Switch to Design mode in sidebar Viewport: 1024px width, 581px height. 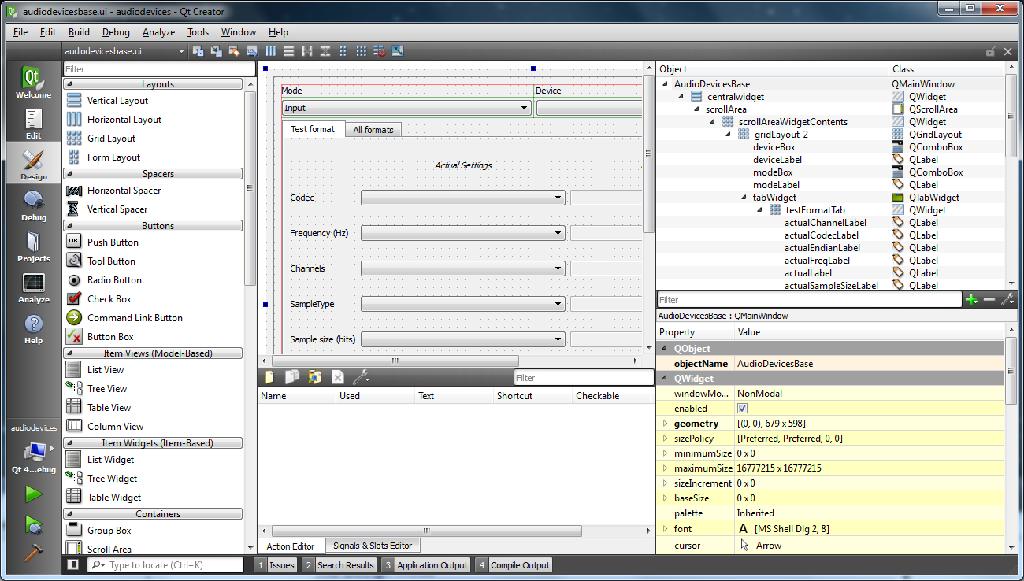[x=33, y=164]
